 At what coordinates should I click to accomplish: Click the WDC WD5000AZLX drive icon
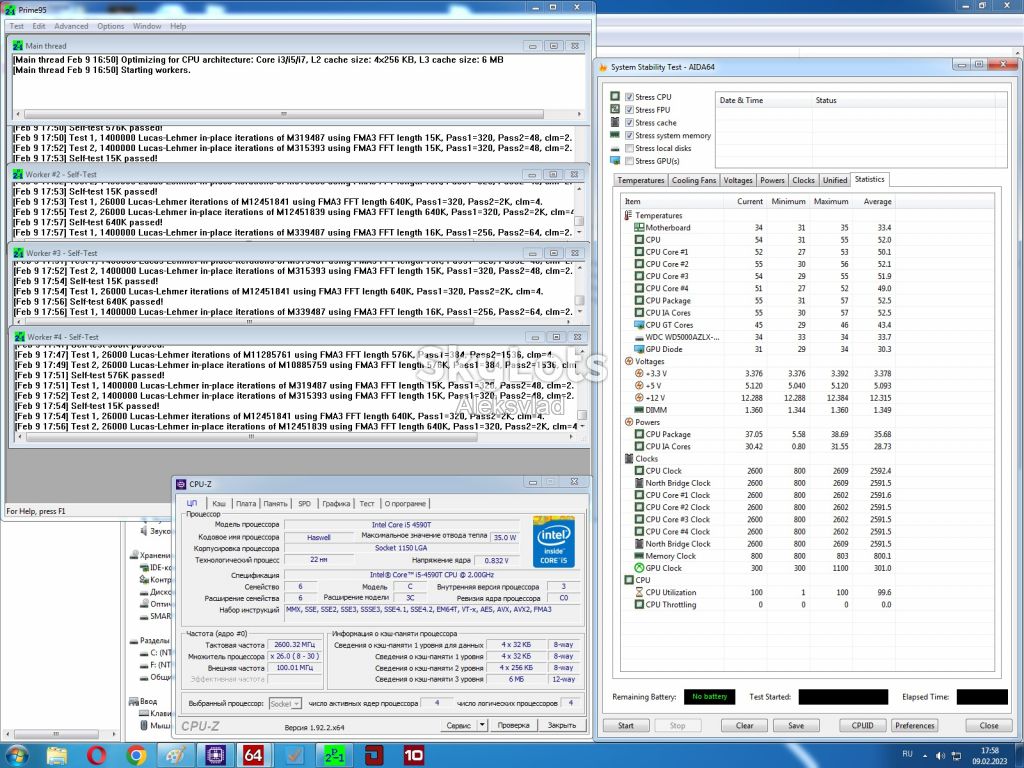click(639, 338)
